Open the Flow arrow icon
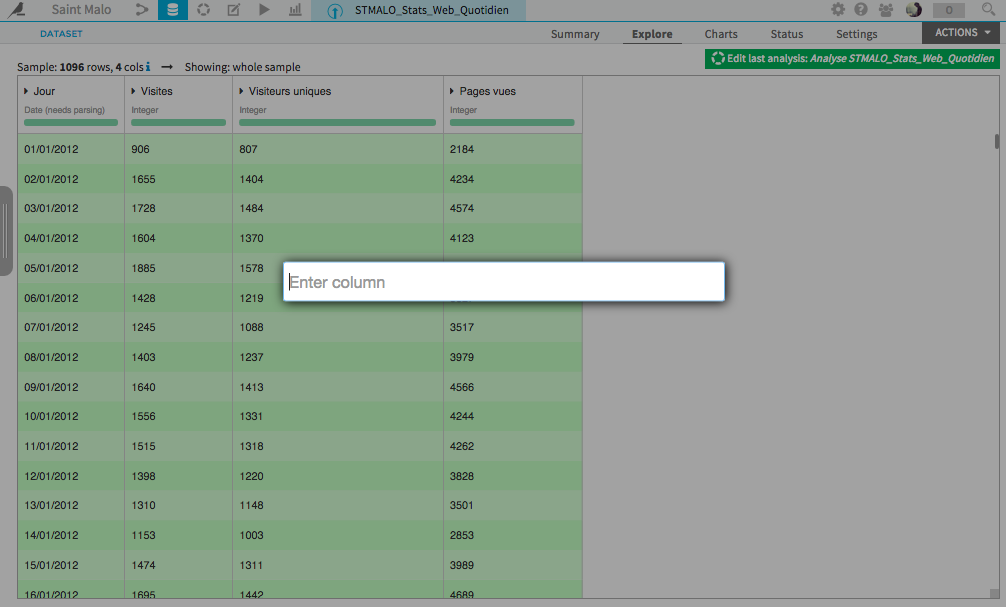Image resolution: width=1006 pixels, height=607 pixels. [142, 10]
